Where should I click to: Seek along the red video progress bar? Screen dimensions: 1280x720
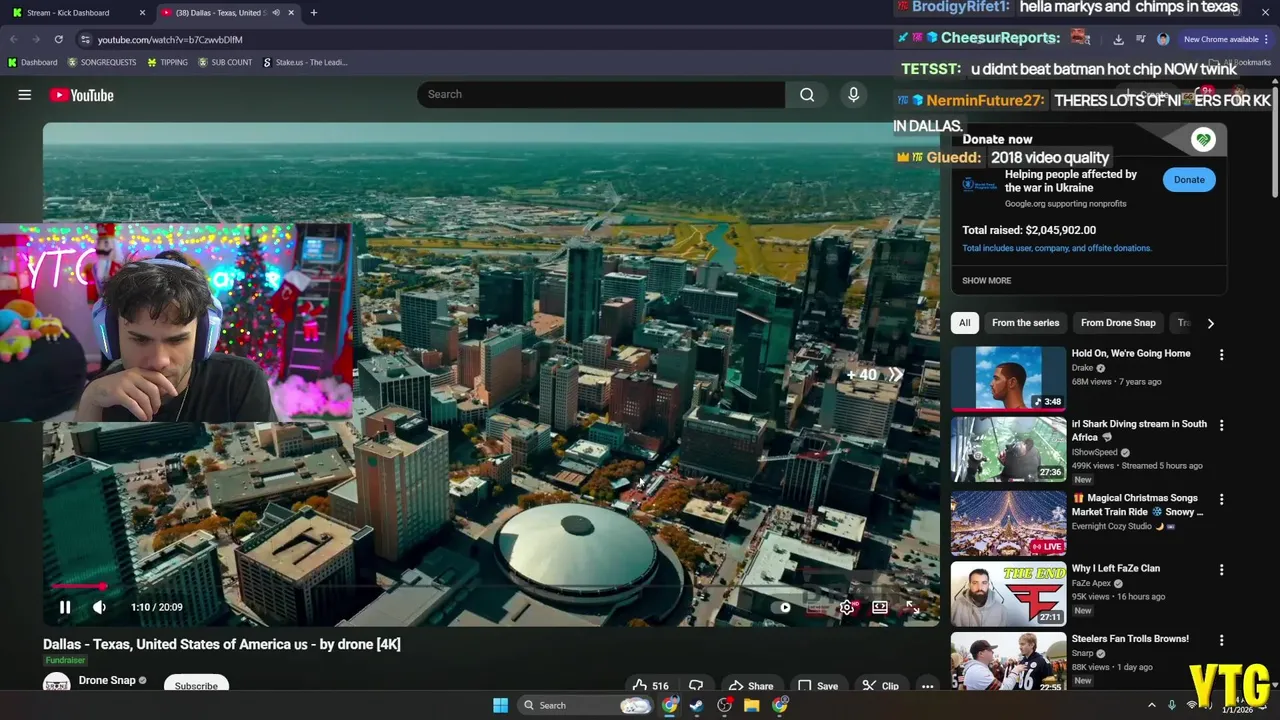coord(78,586)
